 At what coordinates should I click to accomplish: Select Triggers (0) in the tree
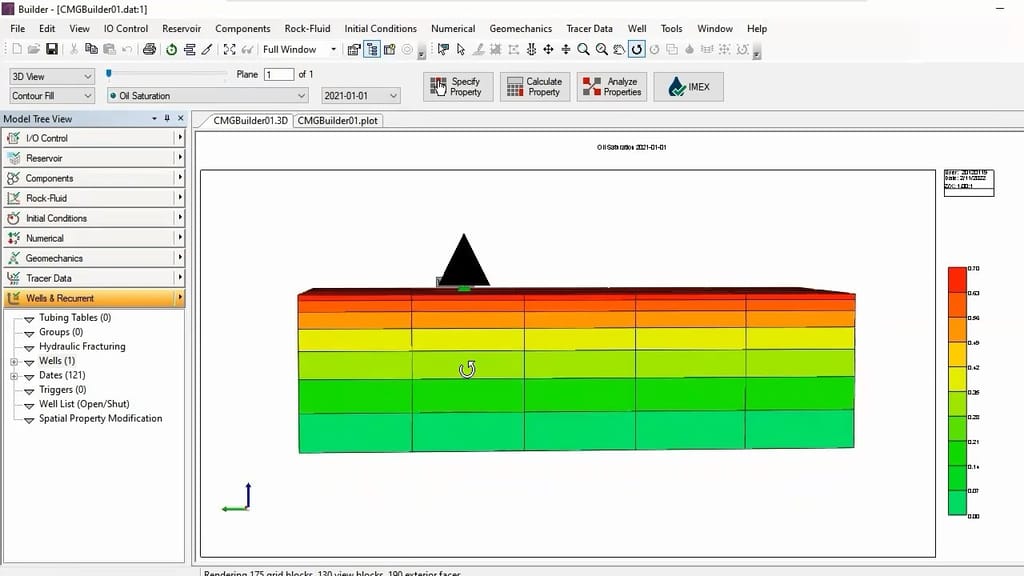point(63,389)
